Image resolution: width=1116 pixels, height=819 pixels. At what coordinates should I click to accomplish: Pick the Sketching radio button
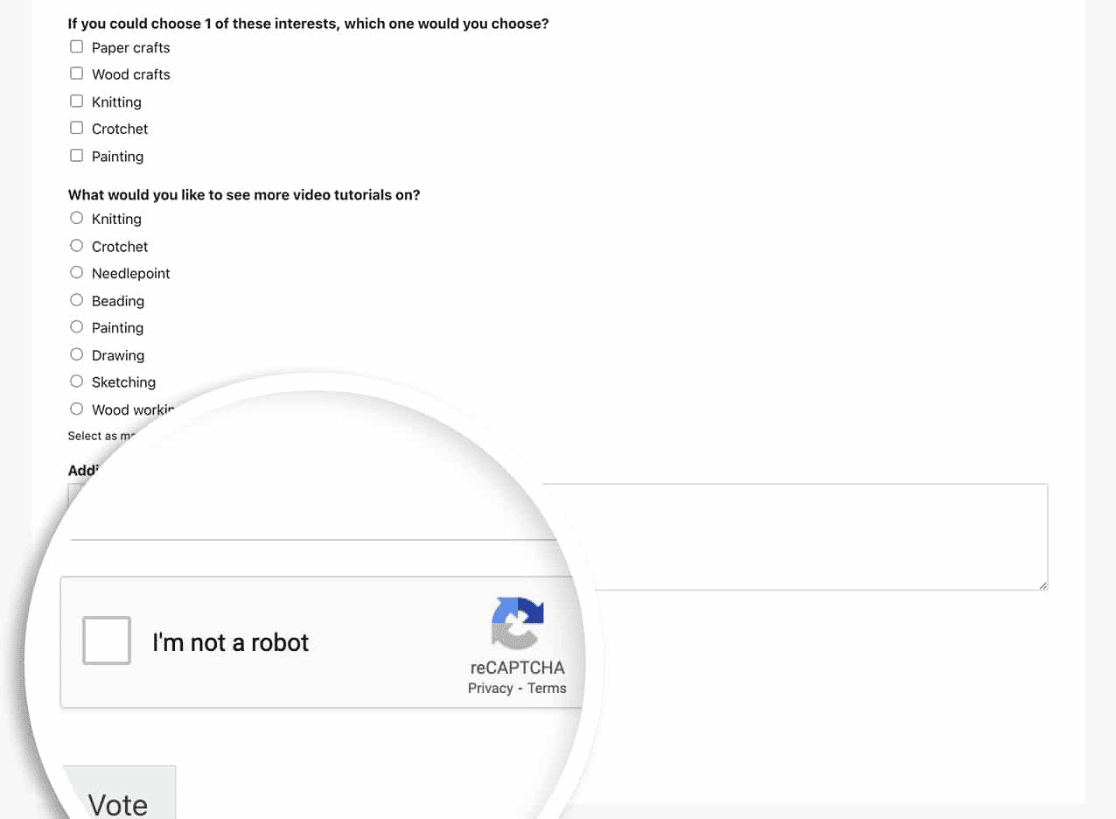click(76, 381)
